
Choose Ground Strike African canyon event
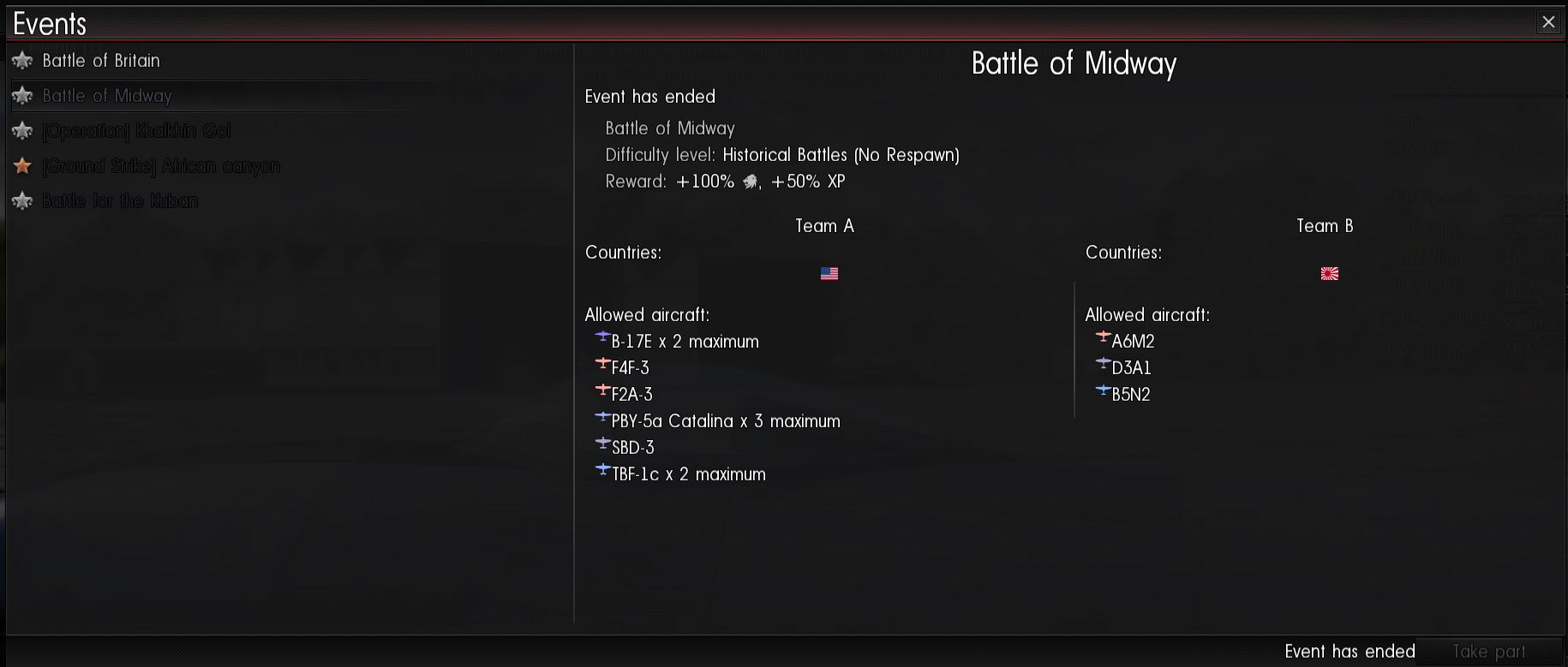click(161, 166)
